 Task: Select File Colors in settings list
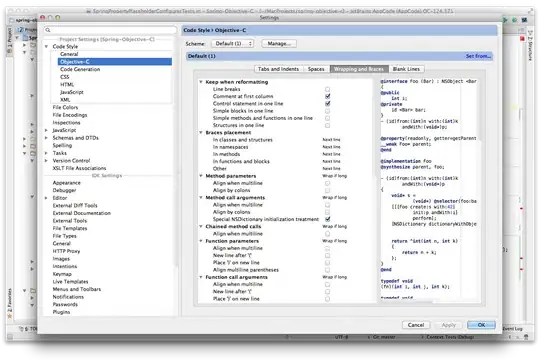pyautogui.click(x=65, y=107)
